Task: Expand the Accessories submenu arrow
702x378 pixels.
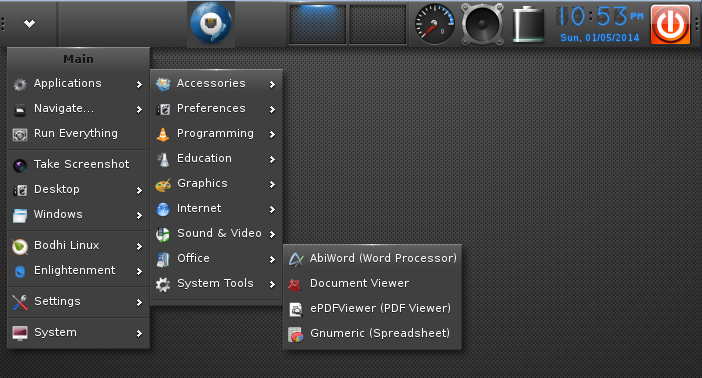Action: (272, 84)
